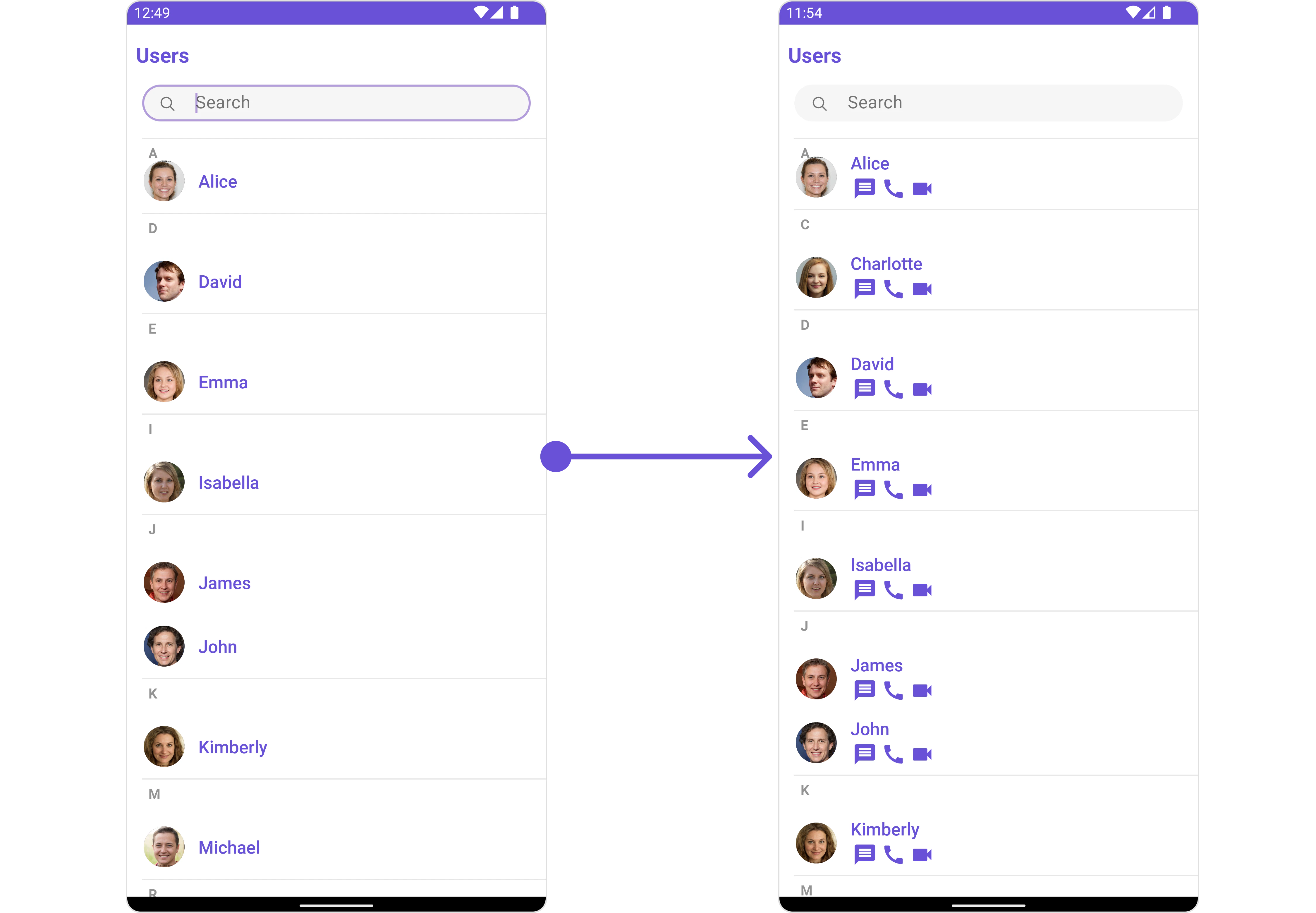Select Kimberly in the left user list
Image resolution: width=1316 pixels, height=913 pixels.
343,746
